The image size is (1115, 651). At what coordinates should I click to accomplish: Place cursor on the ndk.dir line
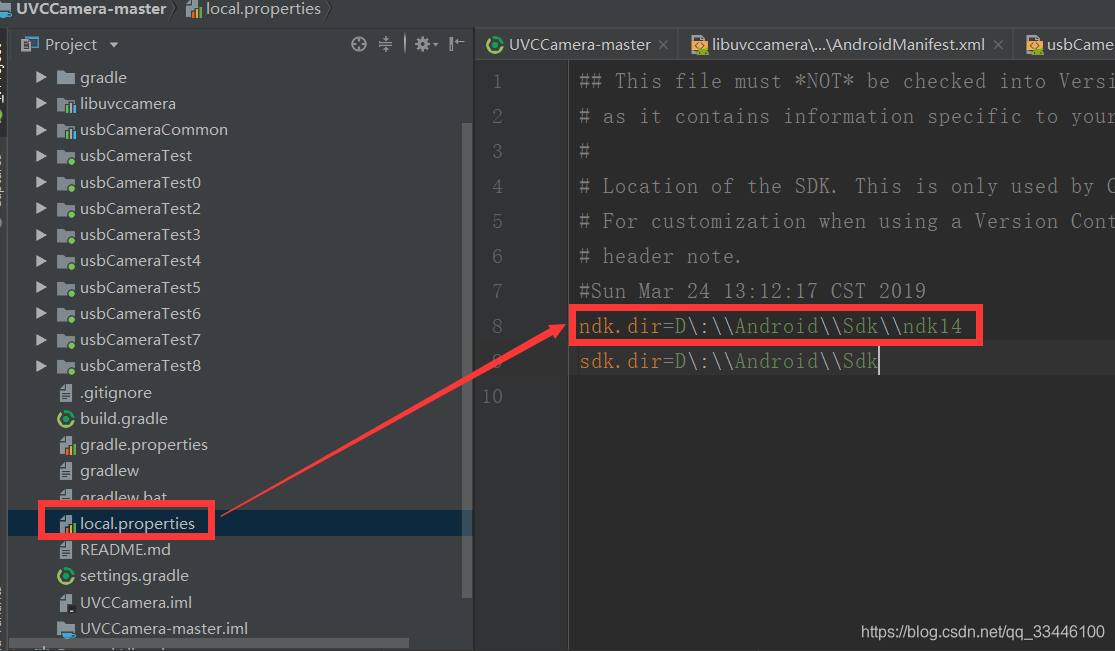click(769, 326)
